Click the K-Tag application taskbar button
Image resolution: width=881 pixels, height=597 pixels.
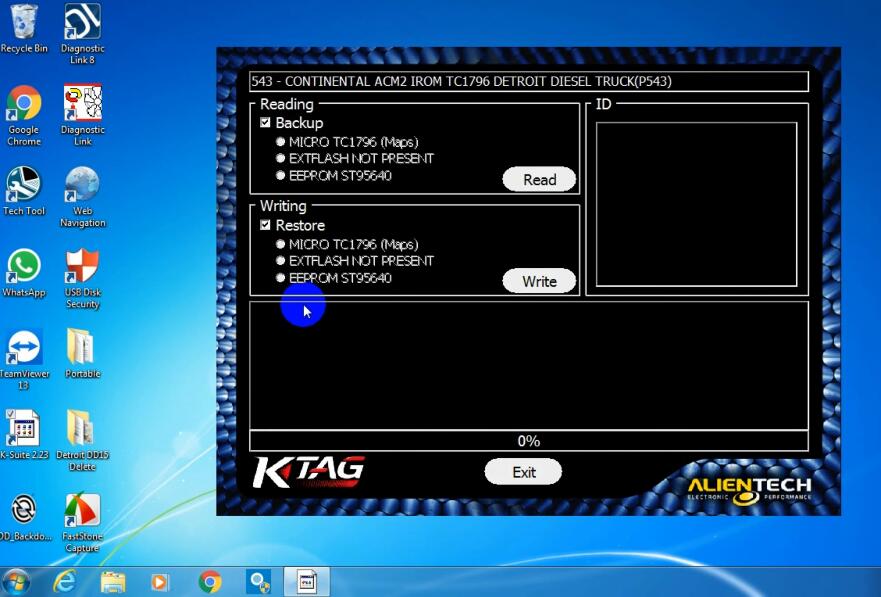coord(307,582)
